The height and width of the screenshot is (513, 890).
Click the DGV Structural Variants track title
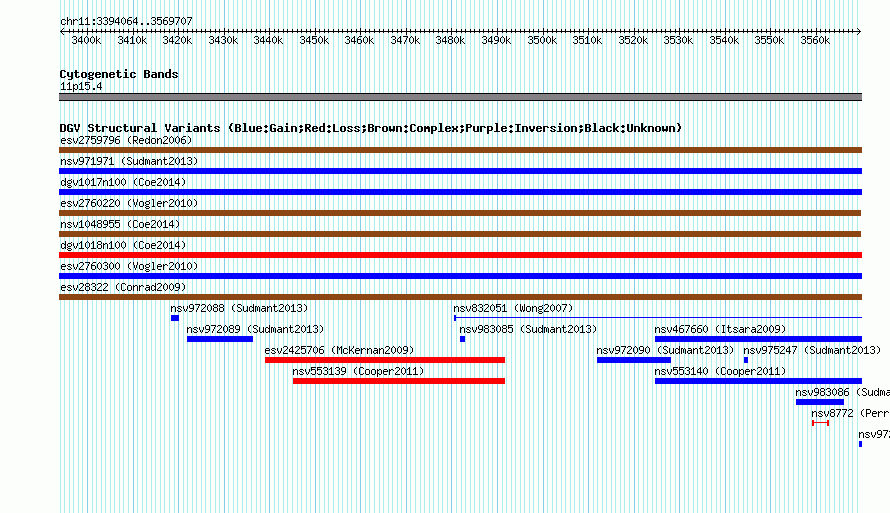click(371, 128)
